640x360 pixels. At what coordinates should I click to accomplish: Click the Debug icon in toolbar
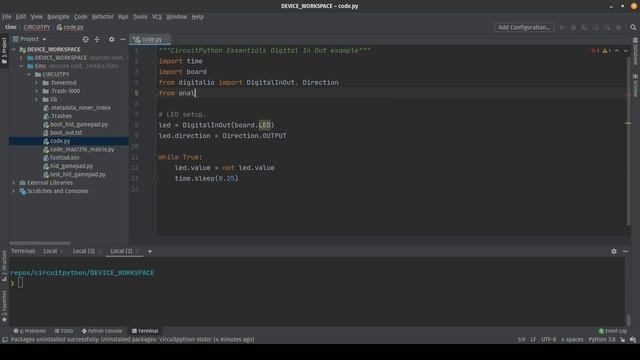pos(573,27)
